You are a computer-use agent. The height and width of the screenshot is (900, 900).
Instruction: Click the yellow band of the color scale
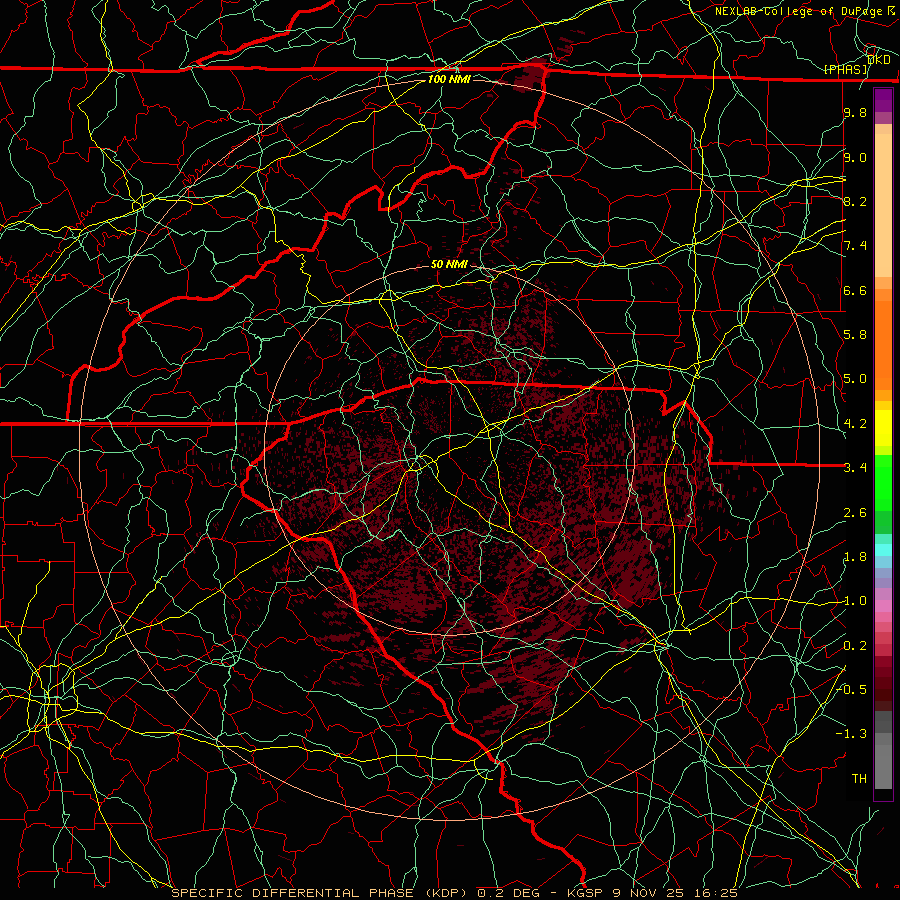click(883, 428)
